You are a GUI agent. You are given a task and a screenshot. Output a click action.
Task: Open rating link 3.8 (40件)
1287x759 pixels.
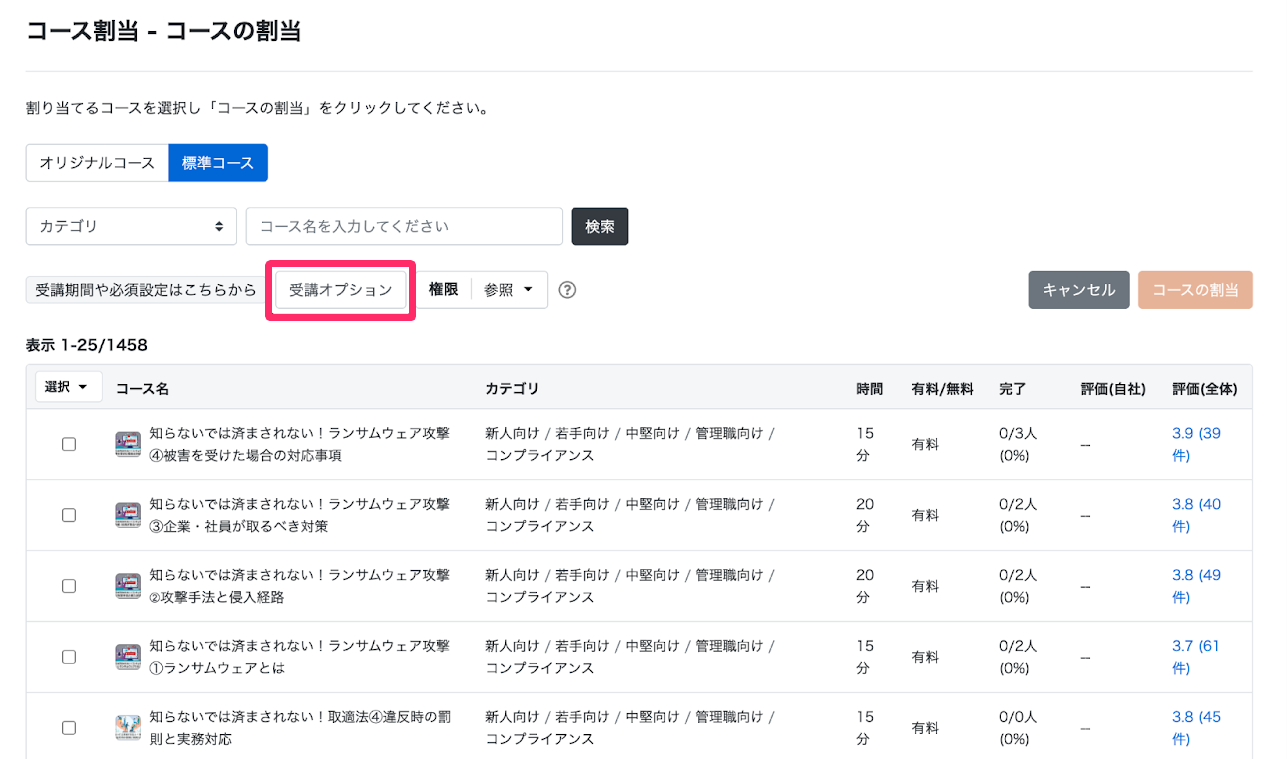[x=1196, y=515]
